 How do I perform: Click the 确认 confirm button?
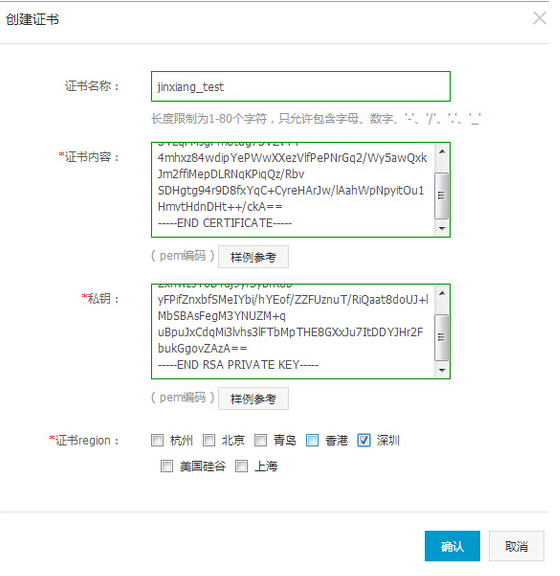pos(452,546)
